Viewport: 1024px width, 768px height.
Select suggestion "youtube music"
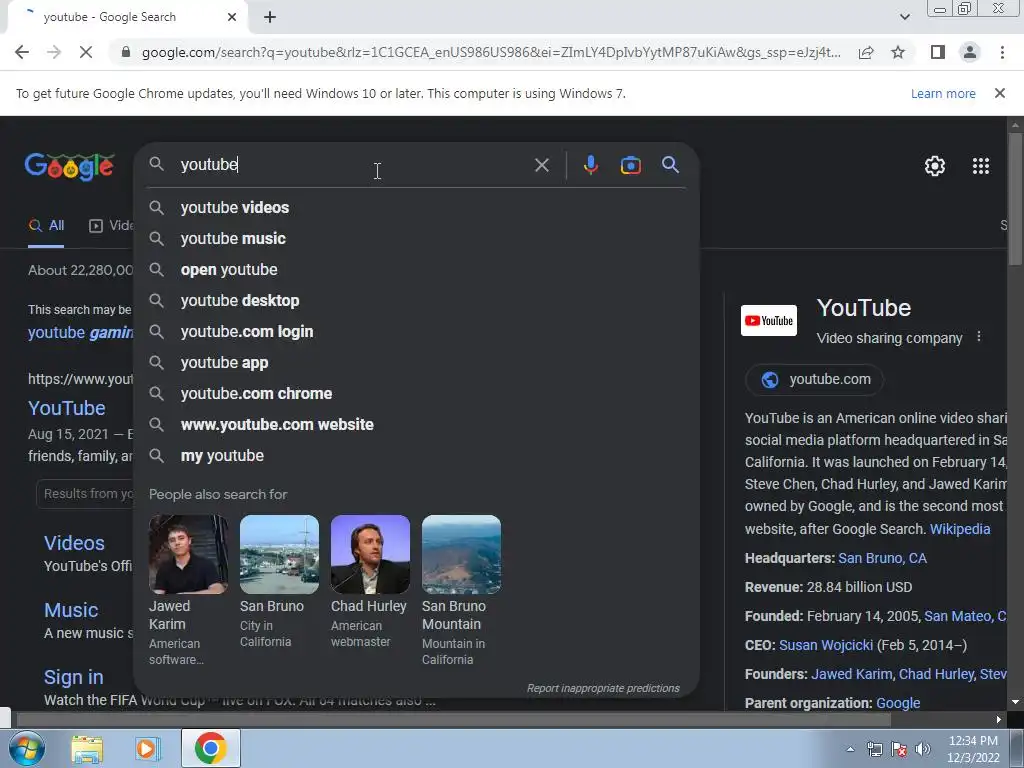point(417,238)
